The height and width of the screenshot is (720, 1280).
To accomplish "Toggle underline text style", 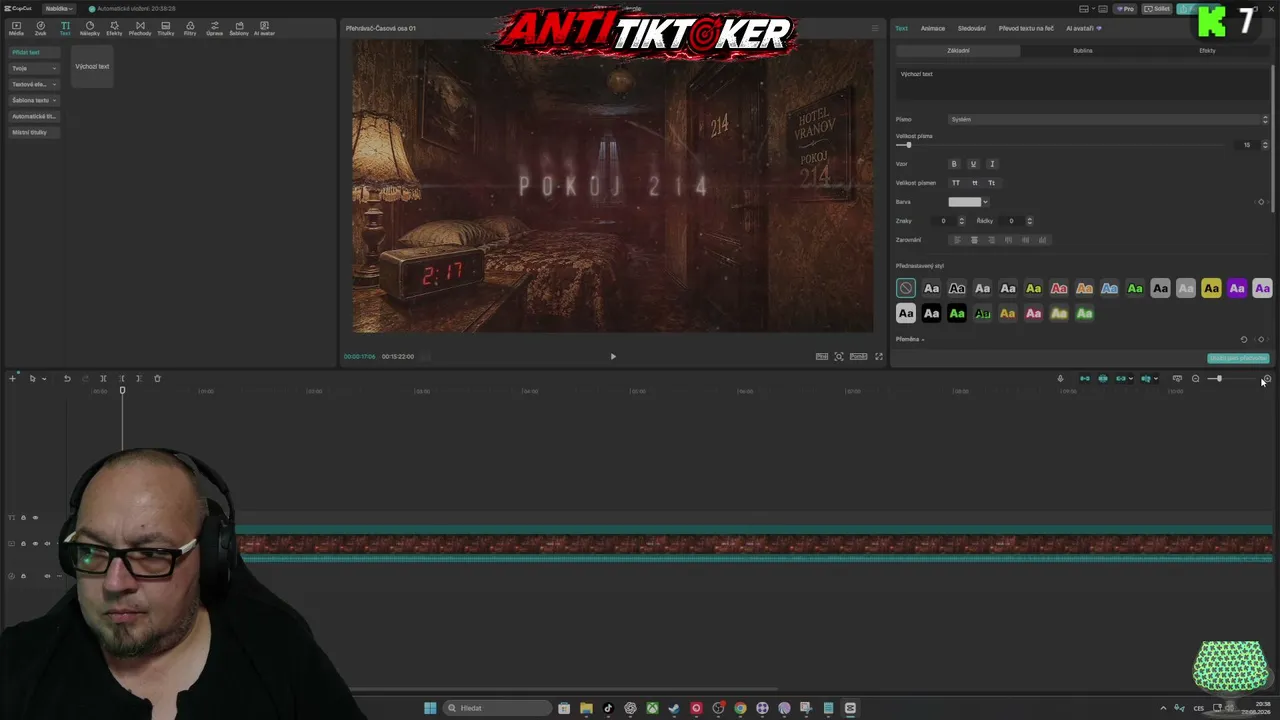I will [973, 164].
